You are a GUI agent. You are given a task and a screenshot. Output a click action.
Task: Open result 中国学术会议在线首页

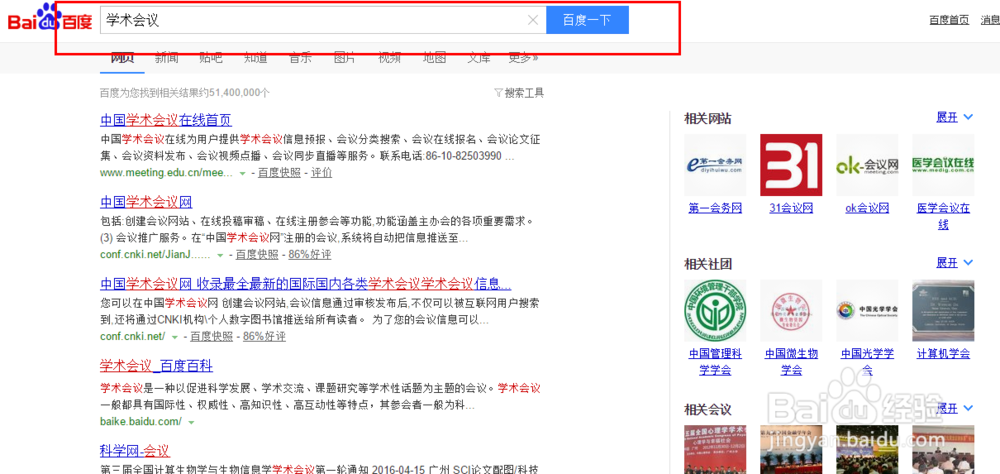166,120
